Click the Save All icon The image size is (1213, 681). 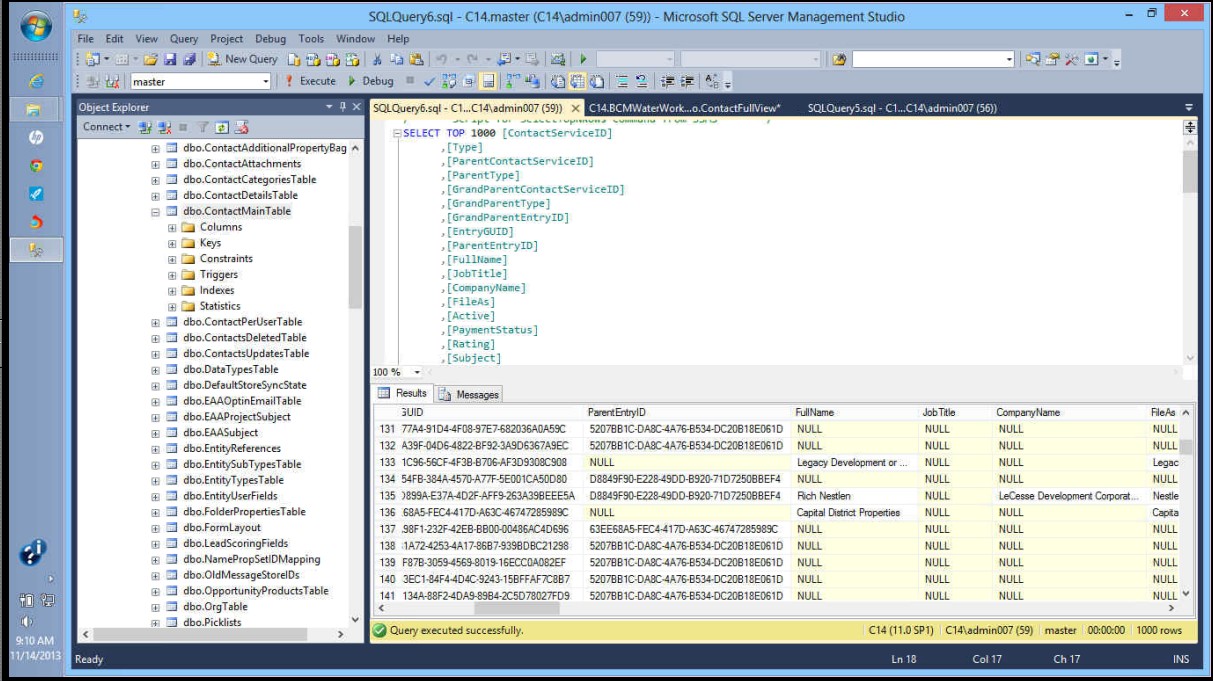point(189,59)
